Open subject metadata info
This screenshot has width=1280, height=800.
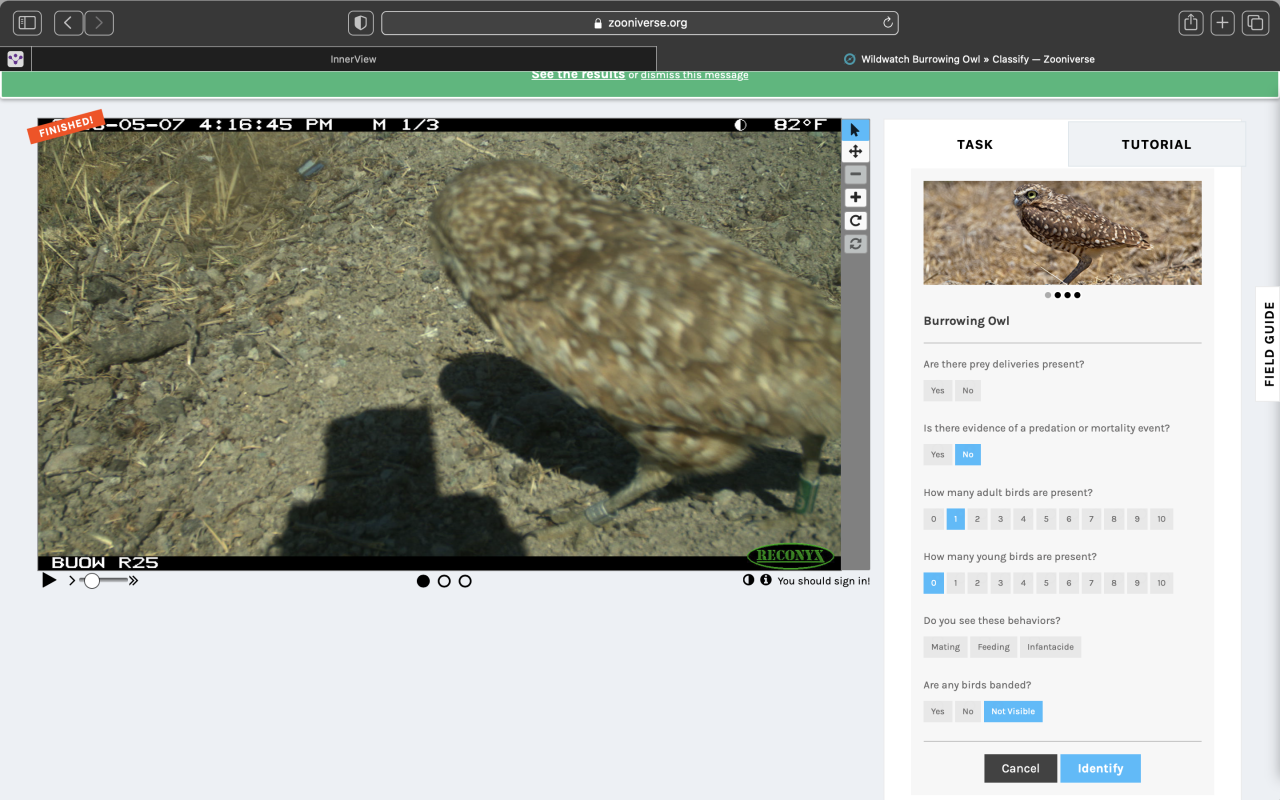766,580
